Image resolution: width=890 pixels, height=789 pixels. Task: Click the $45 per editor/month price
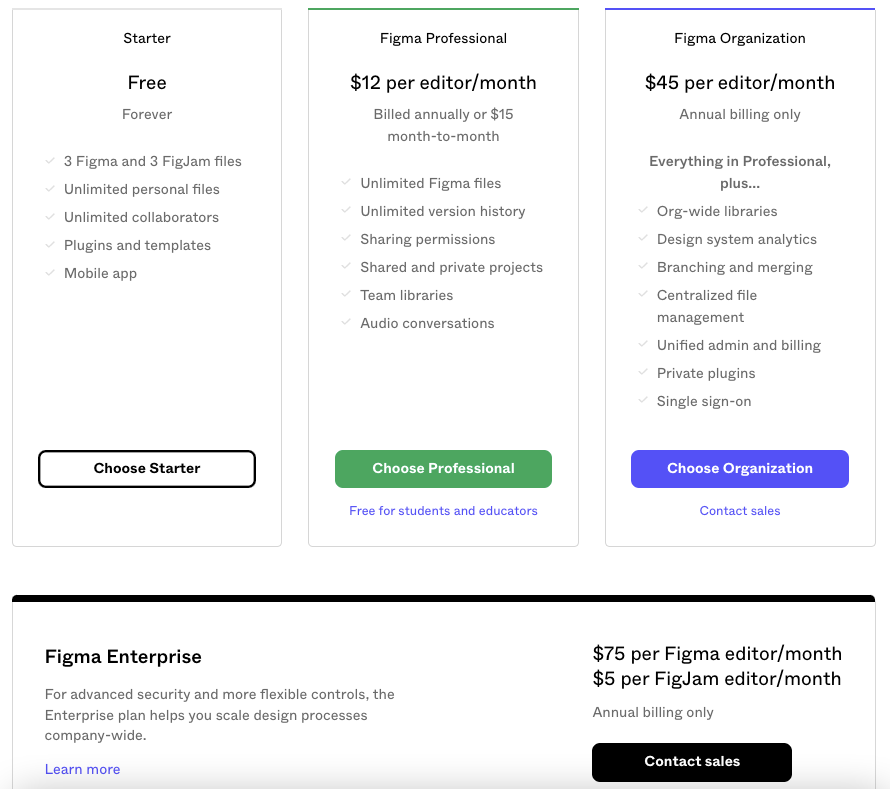click(x=739, y=83)
